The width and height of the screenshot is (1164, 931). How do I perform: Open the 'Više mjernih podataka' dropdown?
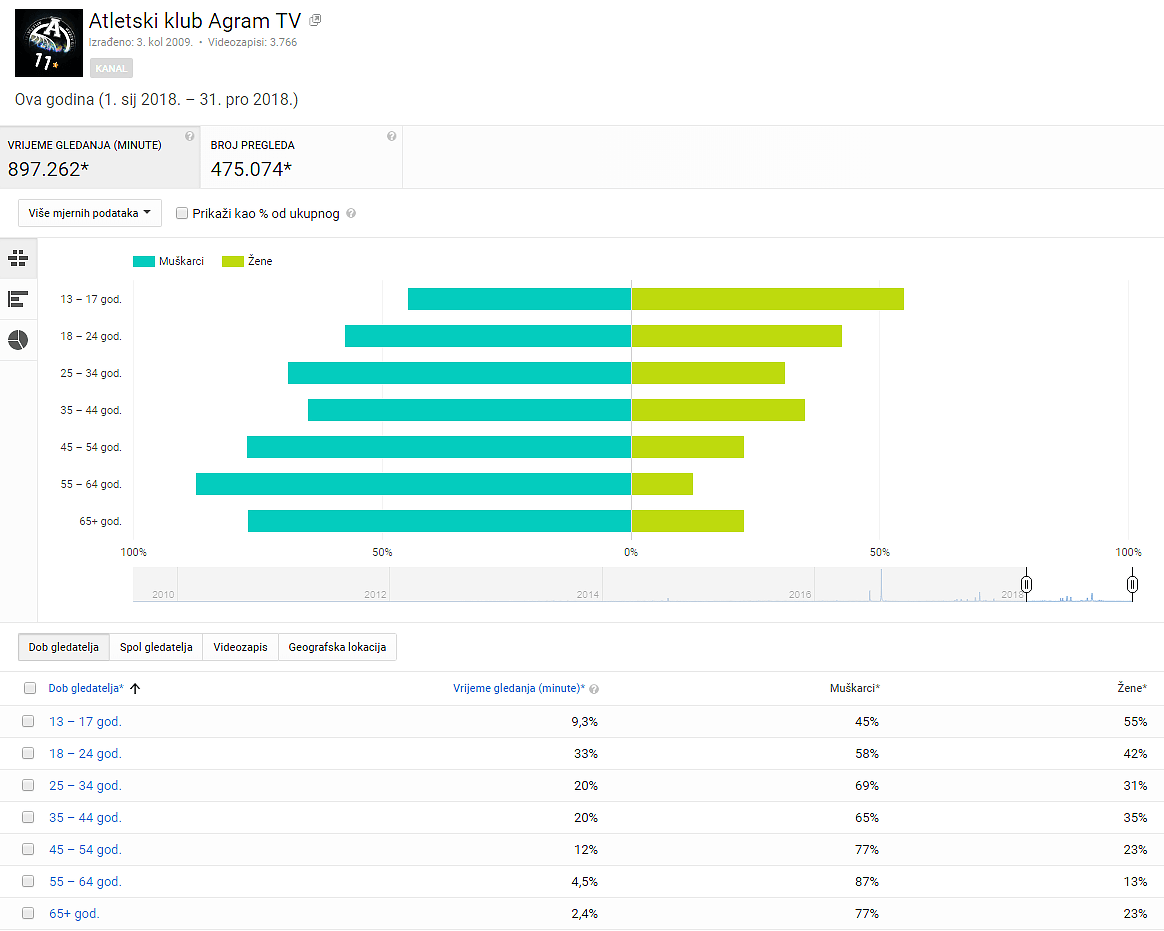[90, 213]
